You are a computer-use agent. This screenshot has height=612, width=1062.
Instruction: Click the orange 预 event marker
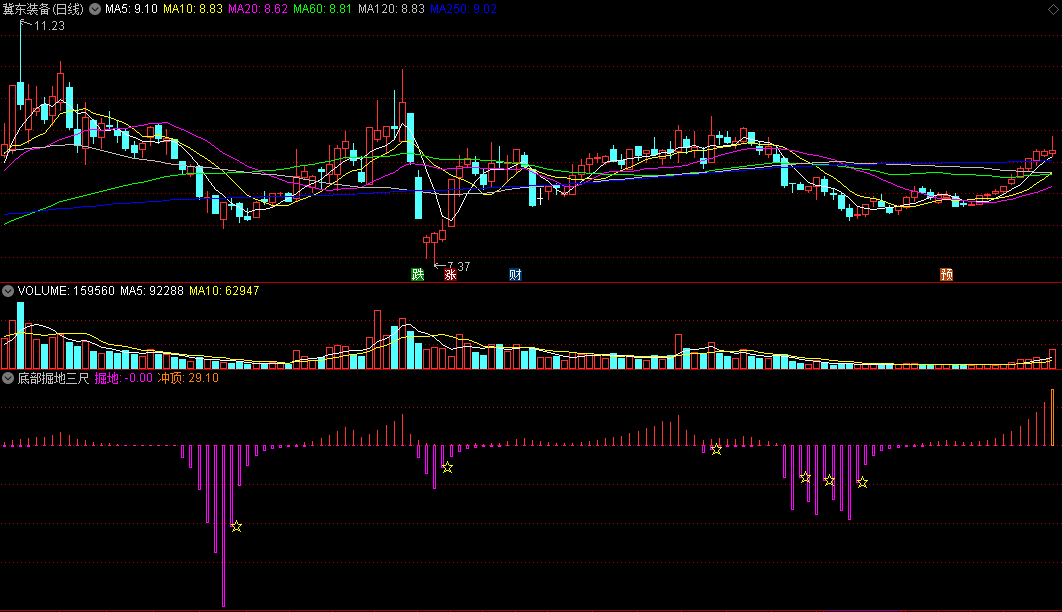946,274
